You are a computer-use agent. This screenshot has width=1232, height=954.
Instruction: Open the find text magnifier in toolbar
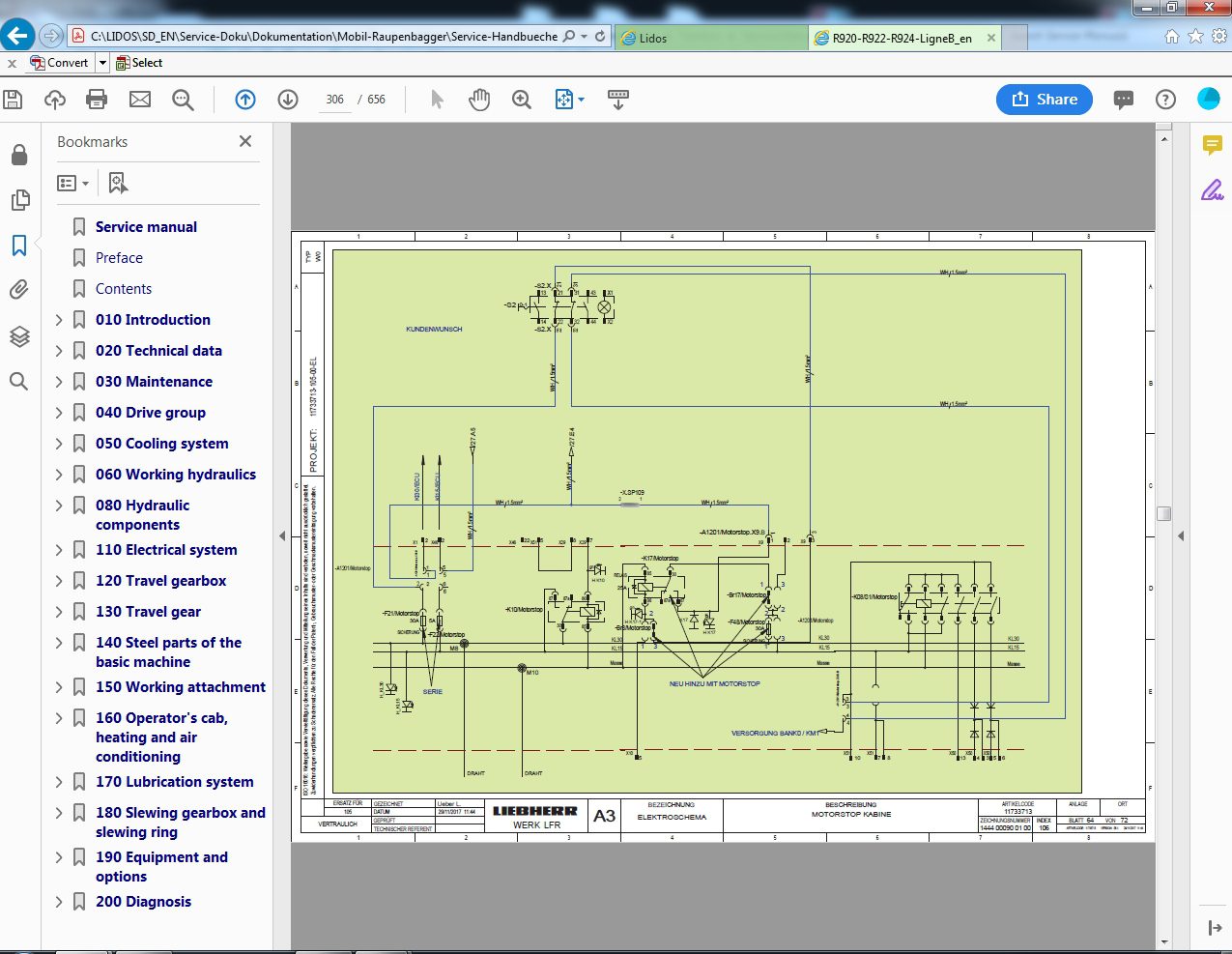pyautogui.click(x=183, y=100)
